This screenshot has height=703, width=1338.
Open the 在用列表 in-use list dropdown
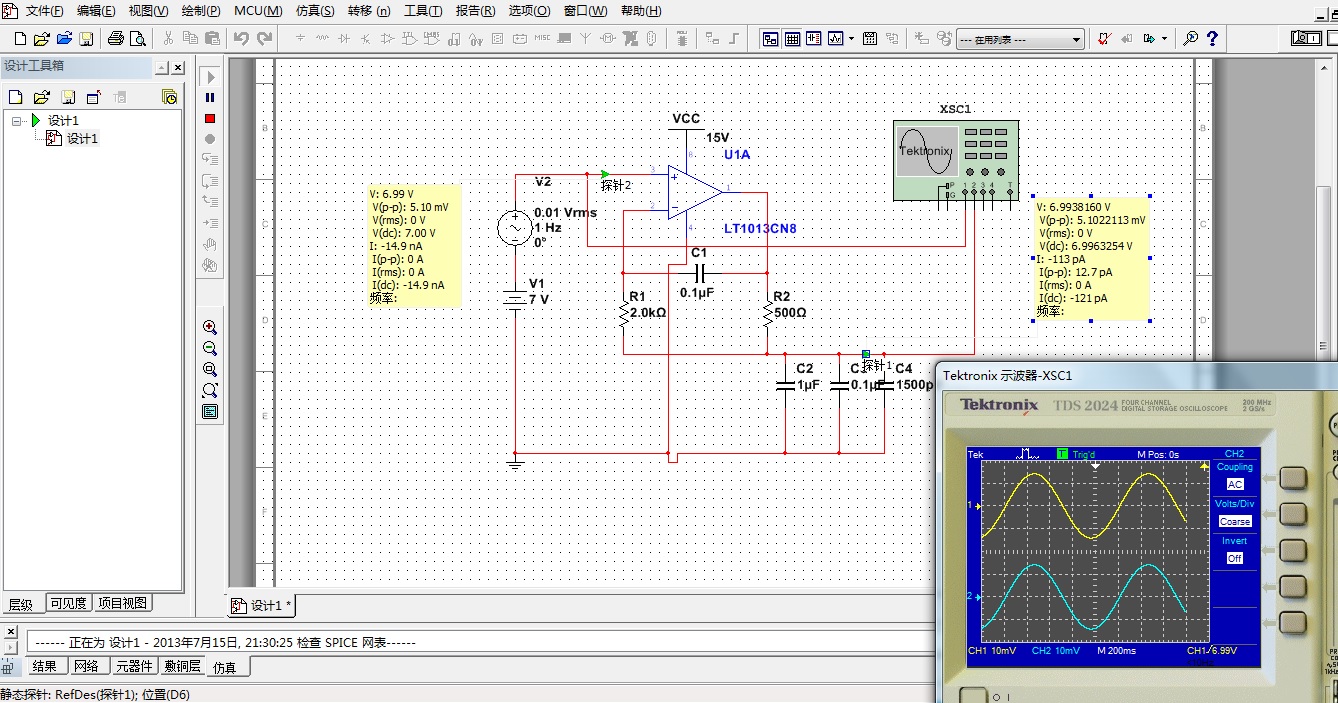pos(1020,39)
